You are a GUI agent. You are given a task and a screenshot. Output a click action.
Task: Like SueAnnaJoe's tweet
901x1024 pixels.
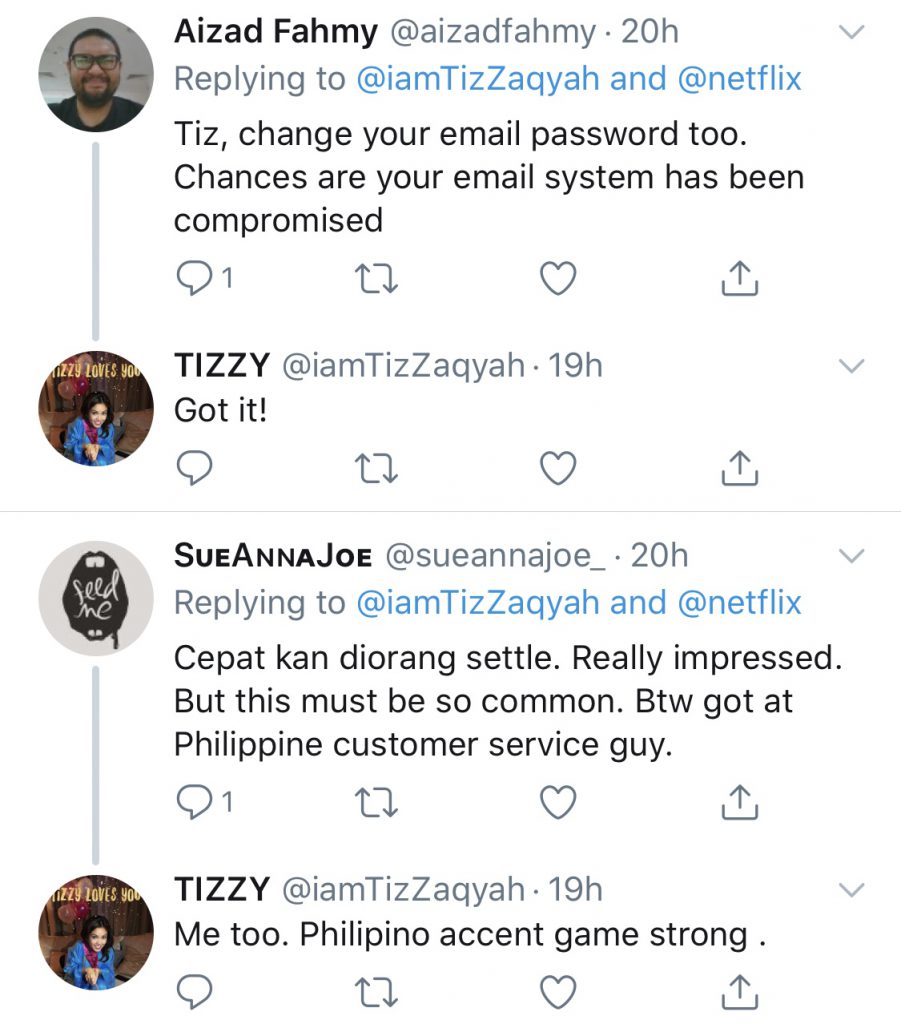click(x=558, y=803)
